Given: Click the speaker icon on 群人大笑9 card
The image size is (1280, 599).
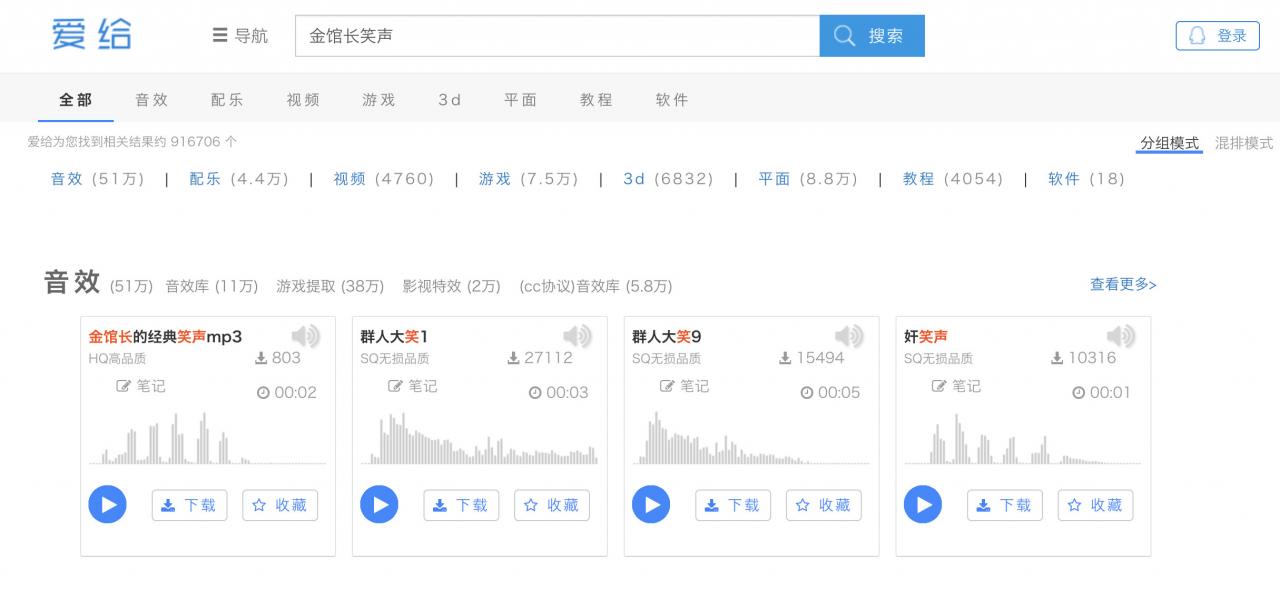Looking at the screenshot, I should click(849, 336).
